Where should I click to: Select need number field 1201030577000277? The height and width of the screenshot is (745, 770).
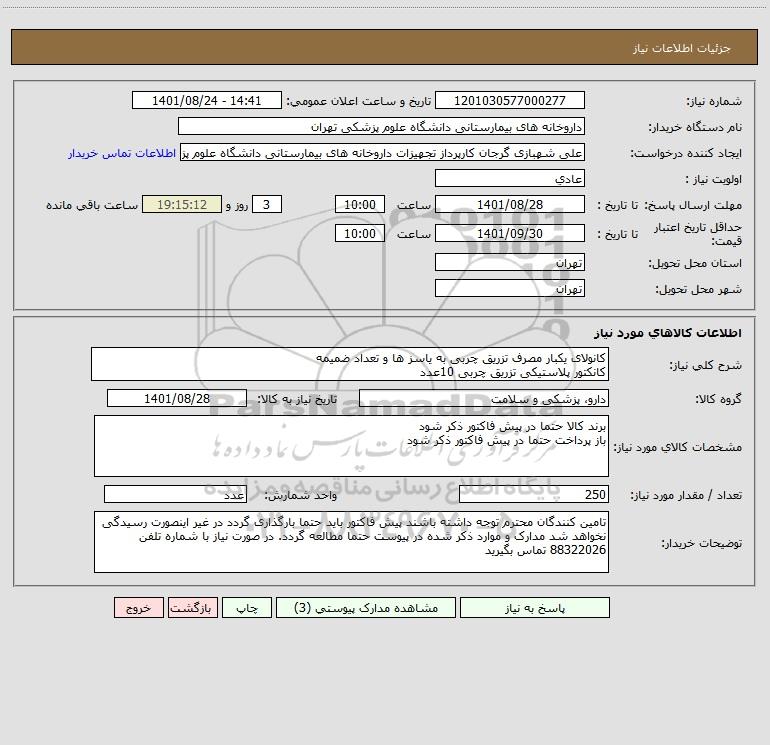510,100
